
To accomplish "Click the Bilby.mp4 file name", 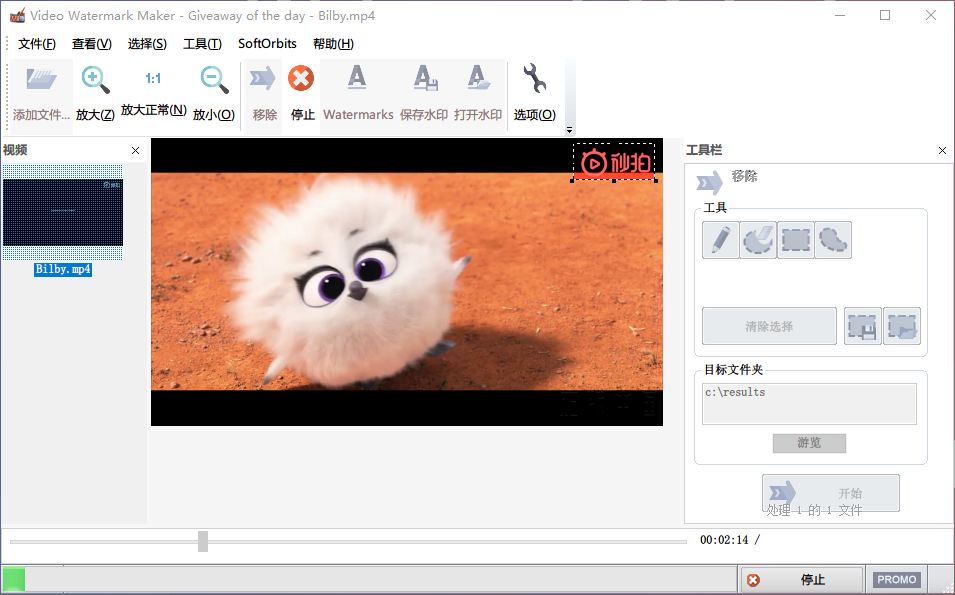I will pyautogui.click(x=63, y=269).
